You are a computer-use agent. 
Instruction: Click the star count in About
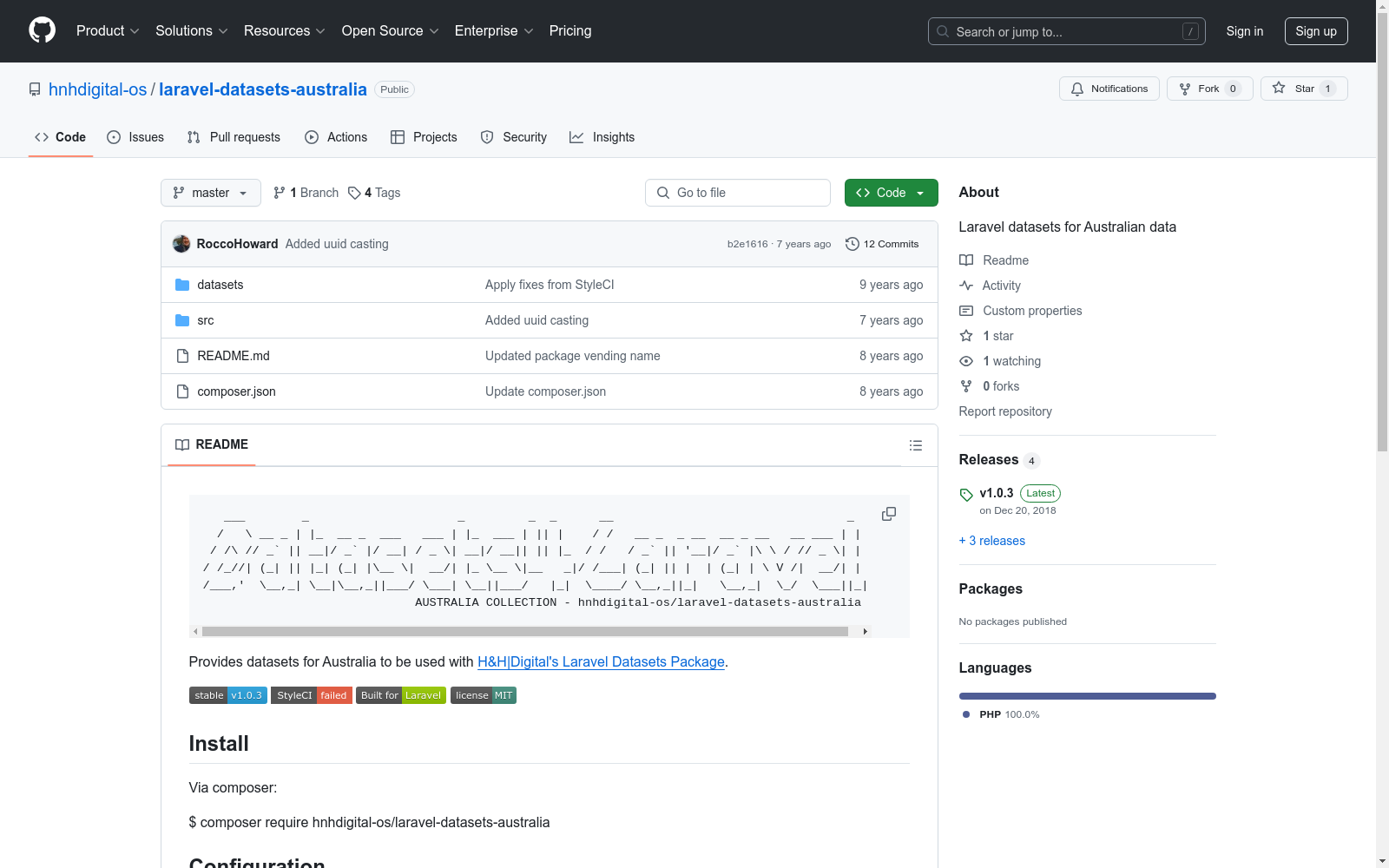pyautogui.click(x=997, y=336)
